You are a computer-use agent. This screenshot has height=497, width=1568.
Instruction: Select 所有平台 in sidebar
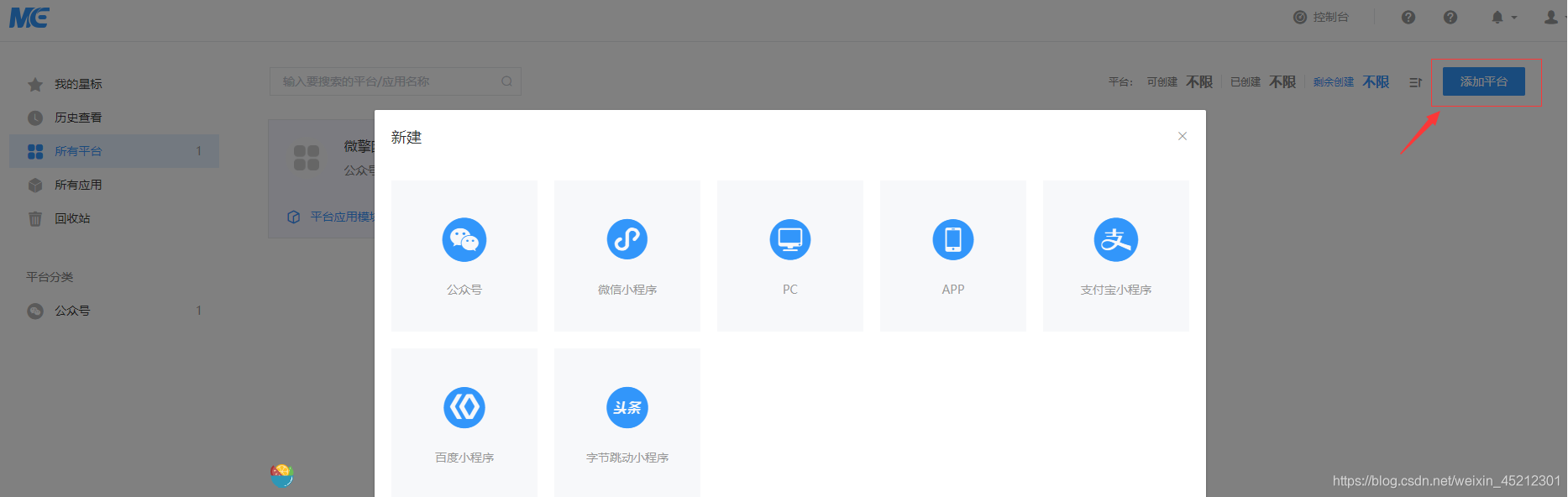(114, 151)
